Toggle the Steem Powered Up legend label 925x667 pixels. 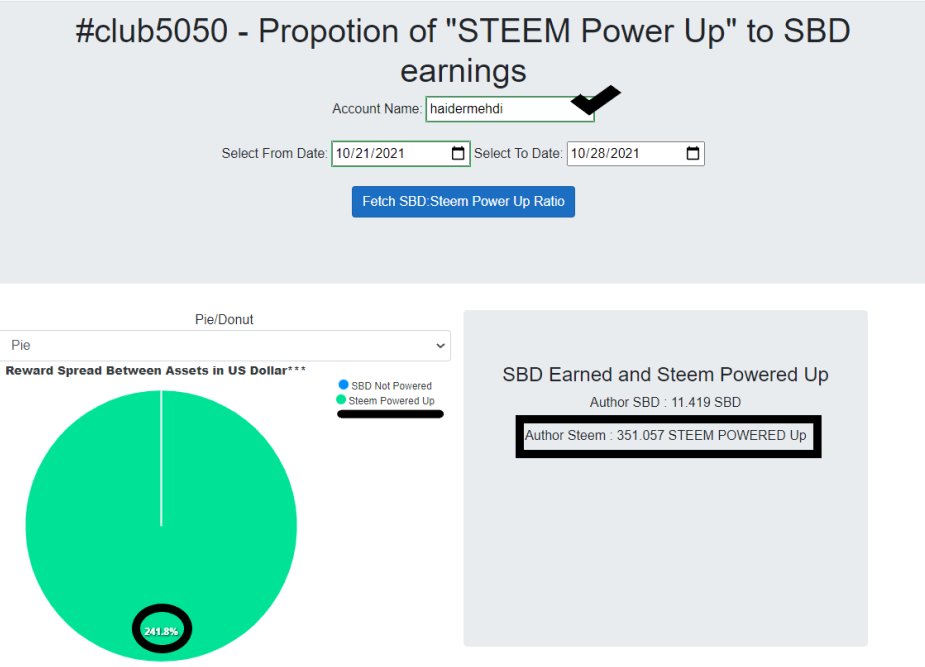coord(392,401)
